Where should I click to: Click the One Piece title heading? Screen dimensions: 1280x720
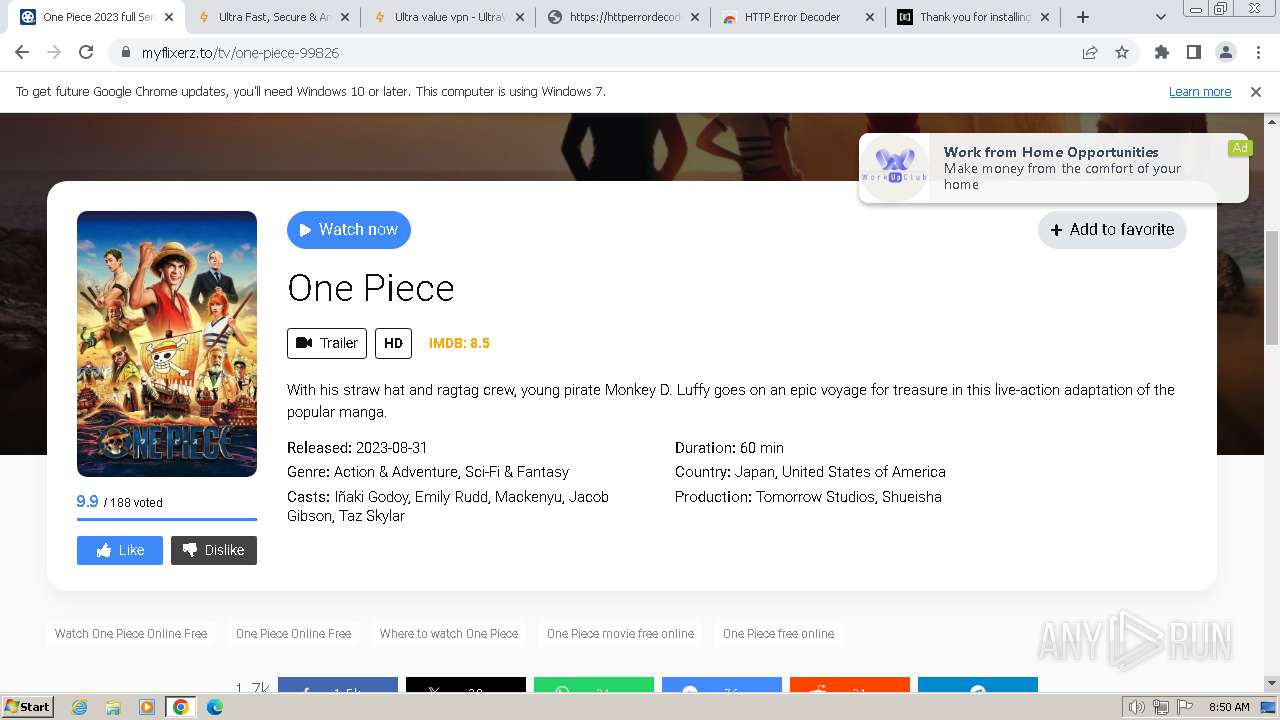(x=371, y=288)
